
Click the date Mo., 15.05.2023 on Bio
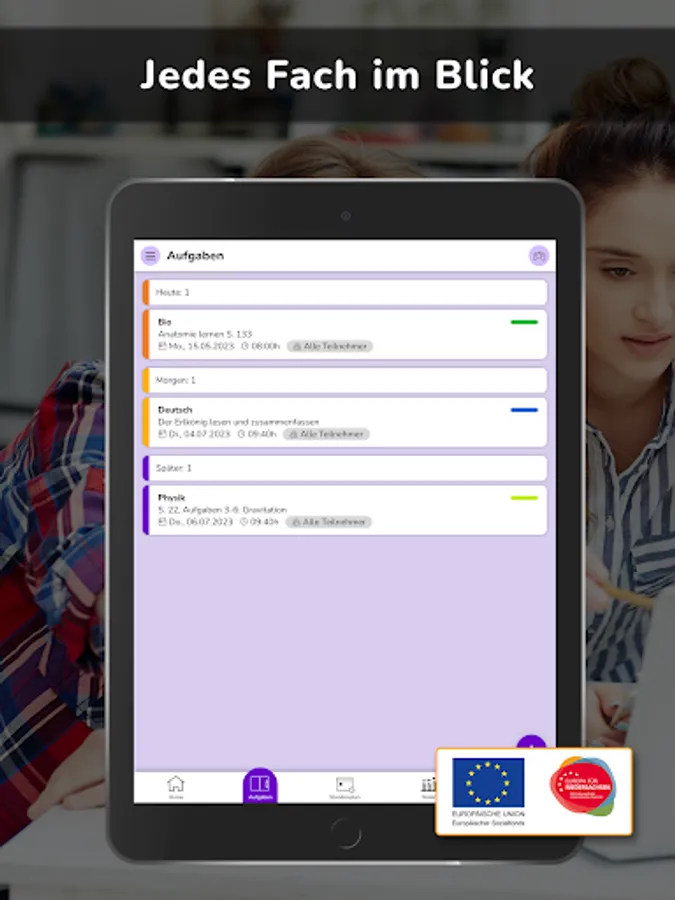click(x=196, y=346)
